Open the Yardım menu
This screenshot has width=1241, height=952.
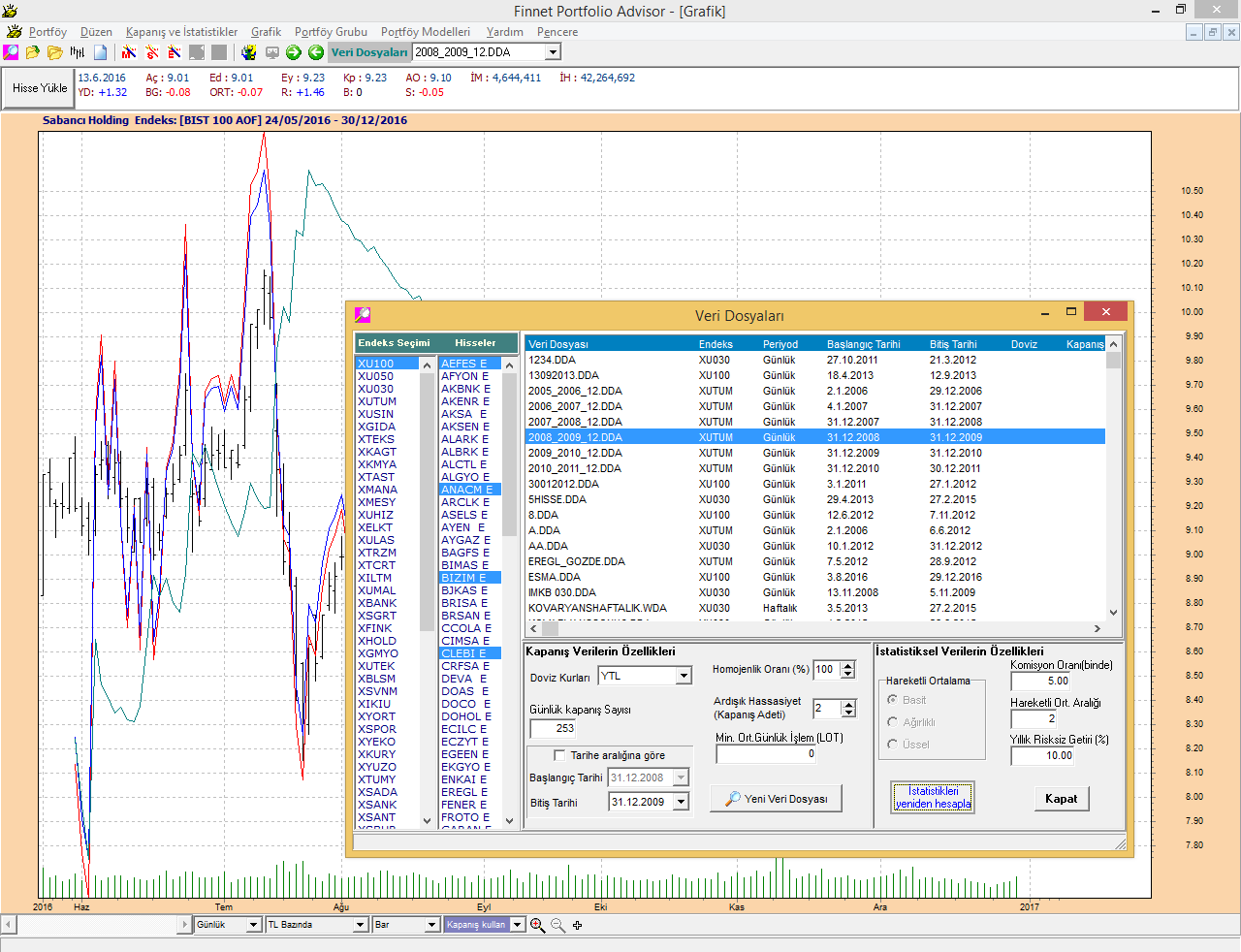coord(504,32)
